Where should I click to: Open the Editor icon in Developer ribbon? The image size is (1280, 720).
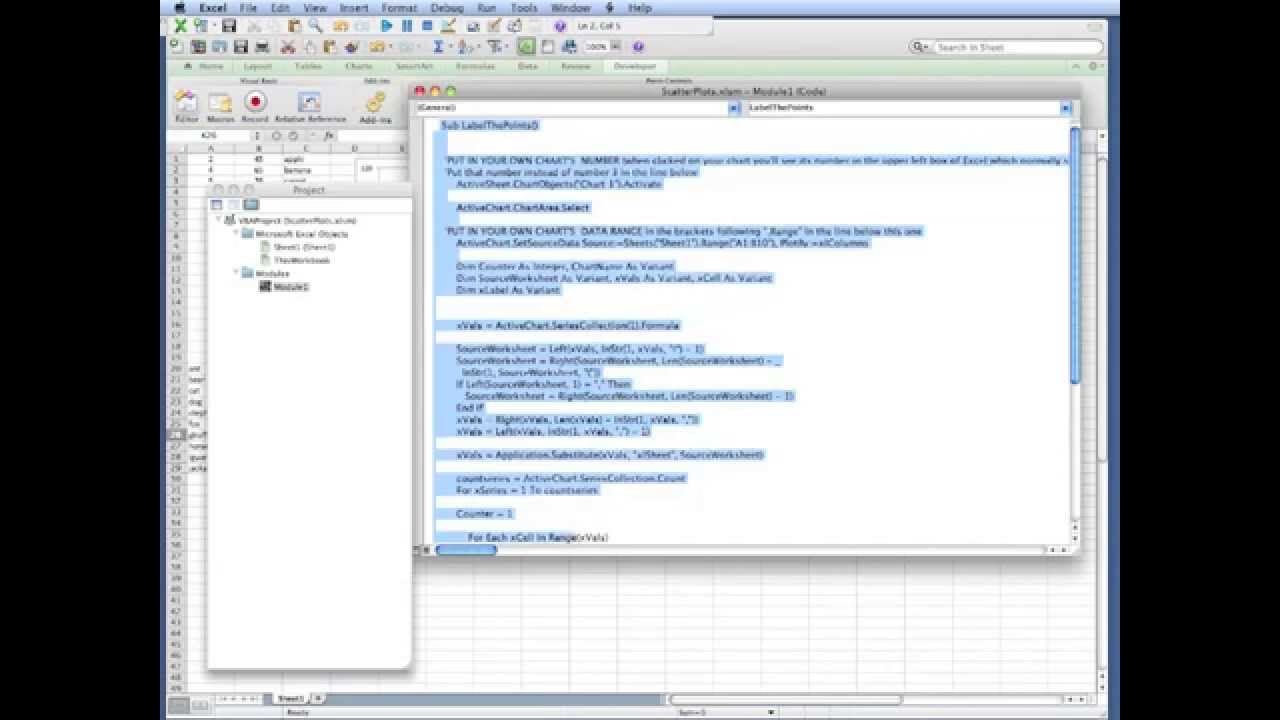pos(186,105)
